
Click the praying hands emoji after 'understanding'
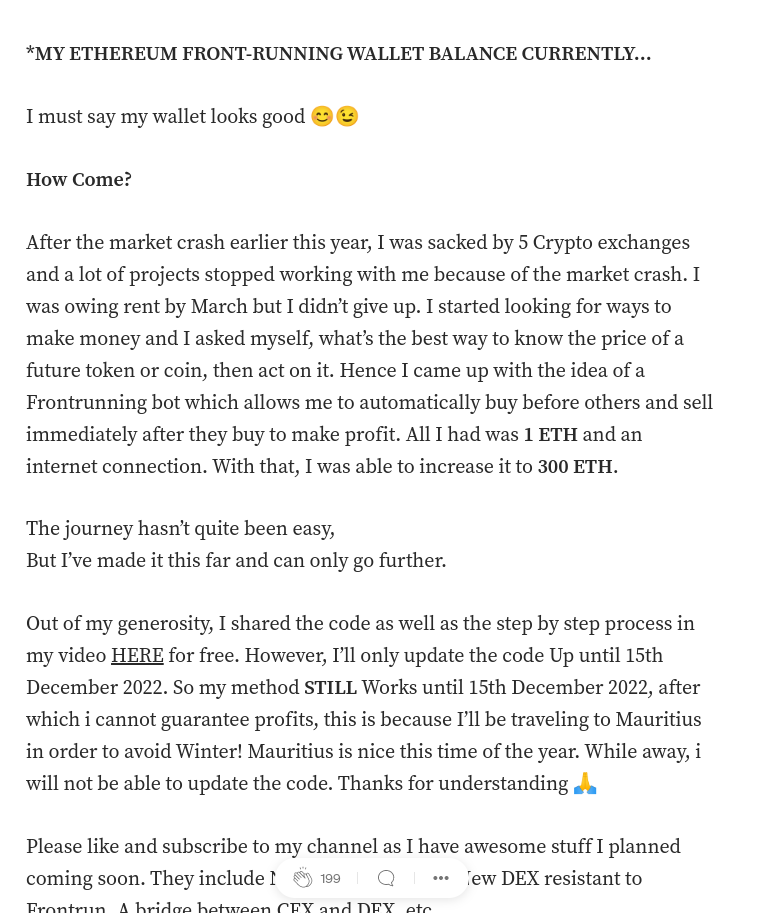pos(585,783)
